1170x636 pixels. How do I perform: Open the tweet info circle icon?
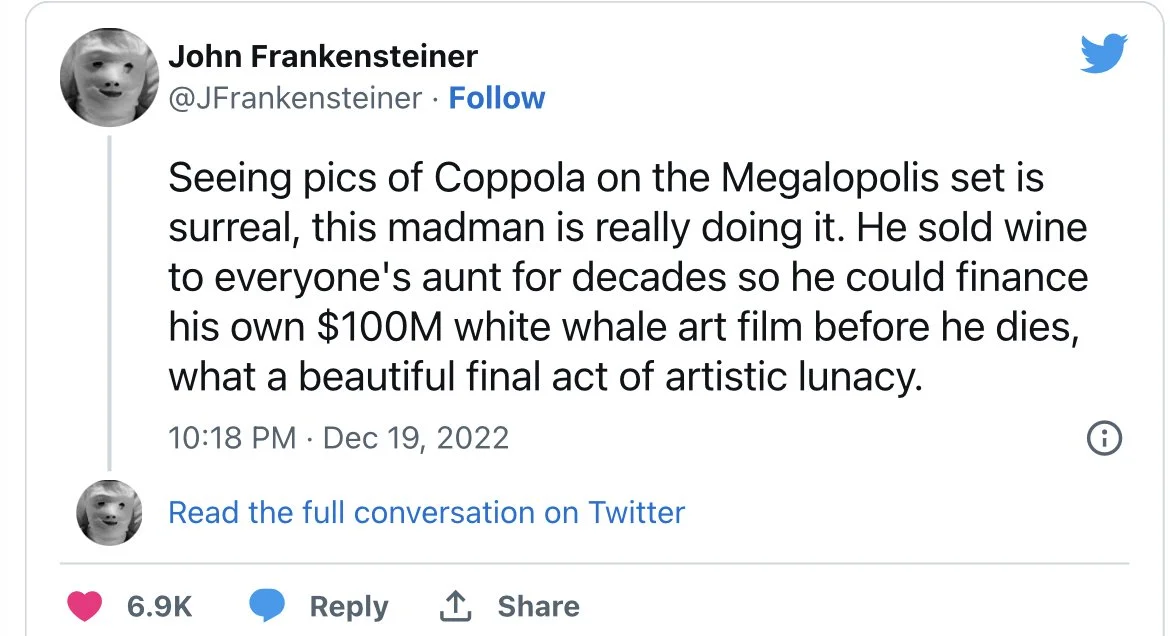tap(1103, 438)
